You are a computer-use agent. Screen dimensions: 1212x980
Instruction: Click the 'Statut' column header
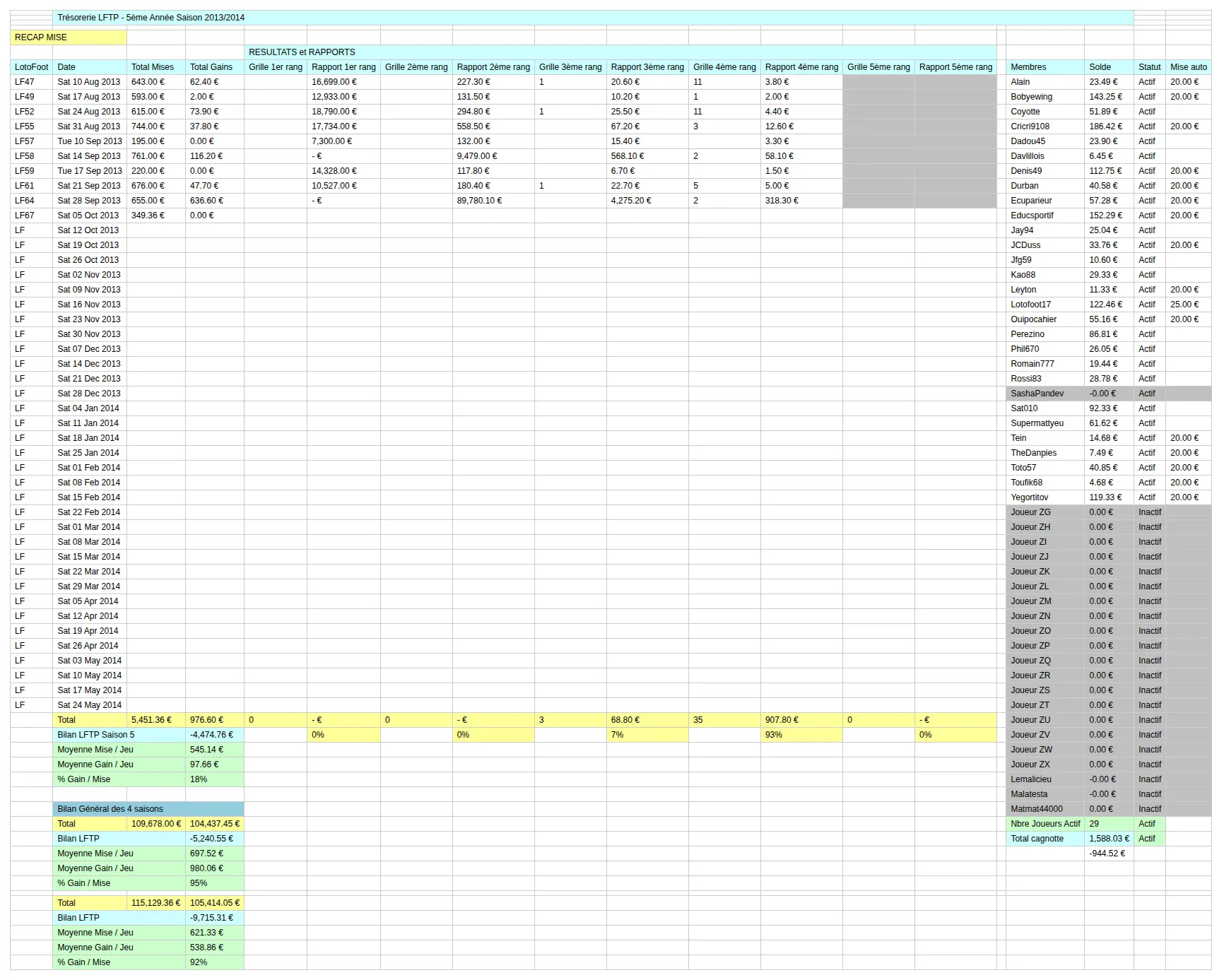pos(1150,67)
